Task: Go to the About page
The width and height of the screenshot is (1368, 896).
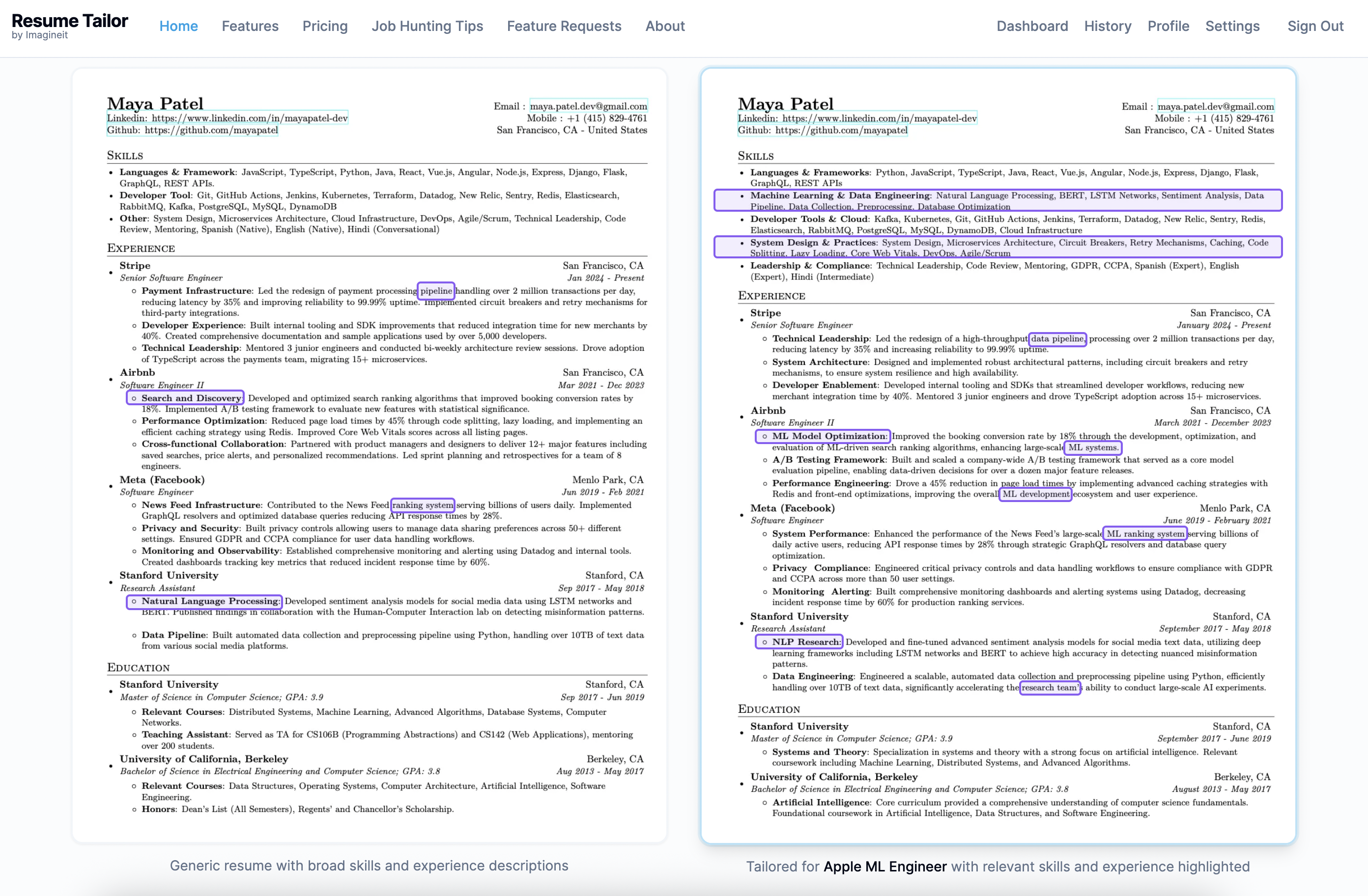Action: click(x=664, y=26)
